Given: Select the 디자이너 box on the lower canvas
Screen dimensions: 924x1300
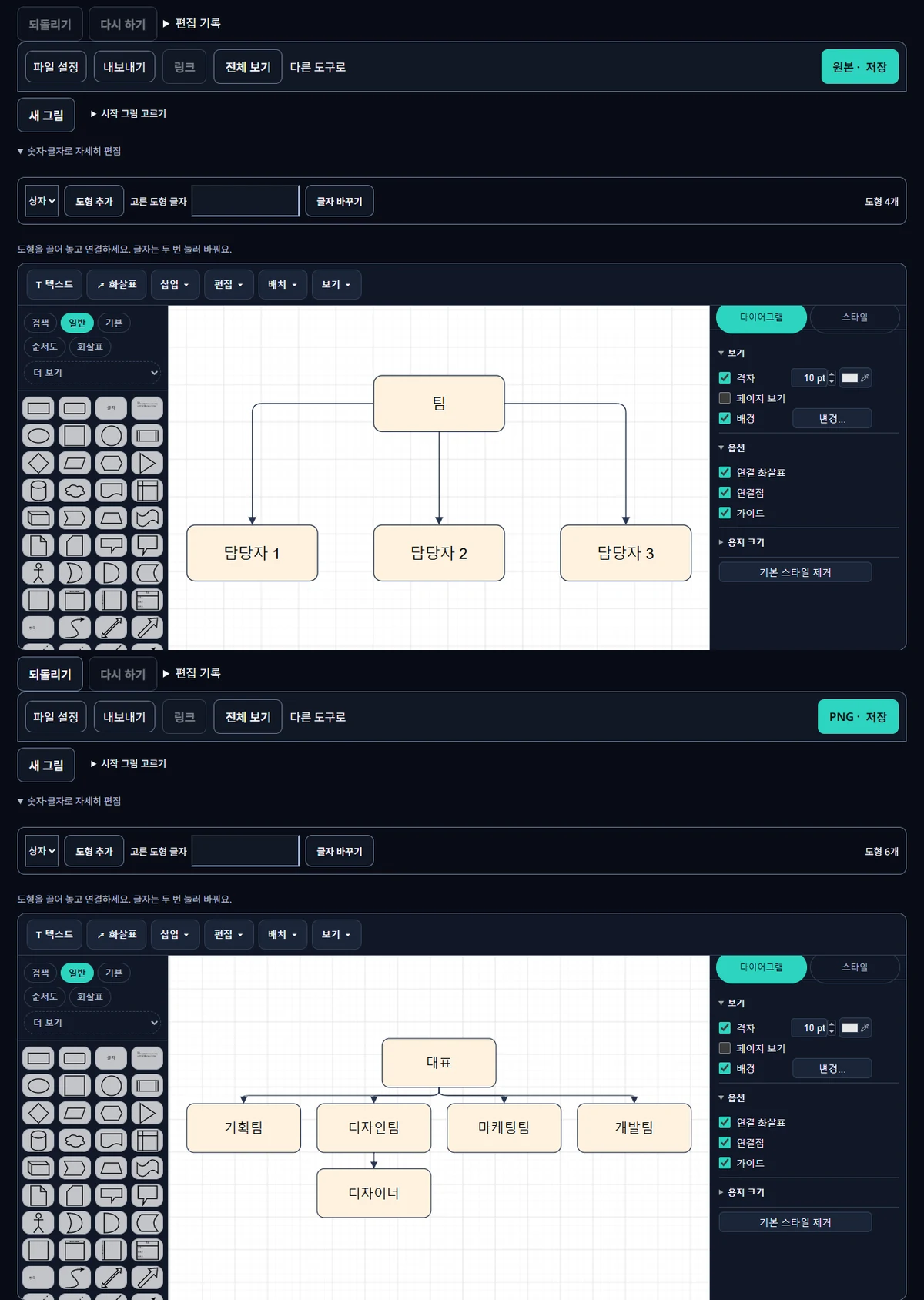Looking at the screenshot, I should tap(374, 1193).
